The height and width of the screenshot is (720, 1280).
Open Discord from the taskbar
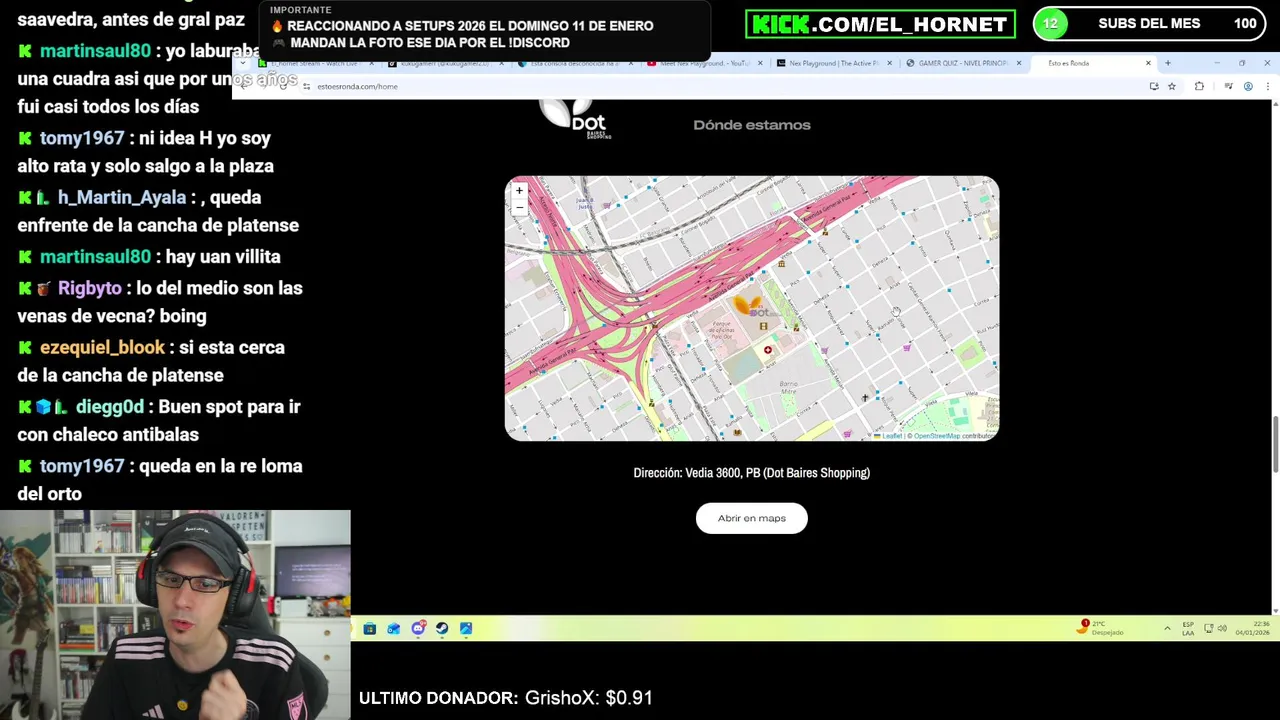click(418, 628)
